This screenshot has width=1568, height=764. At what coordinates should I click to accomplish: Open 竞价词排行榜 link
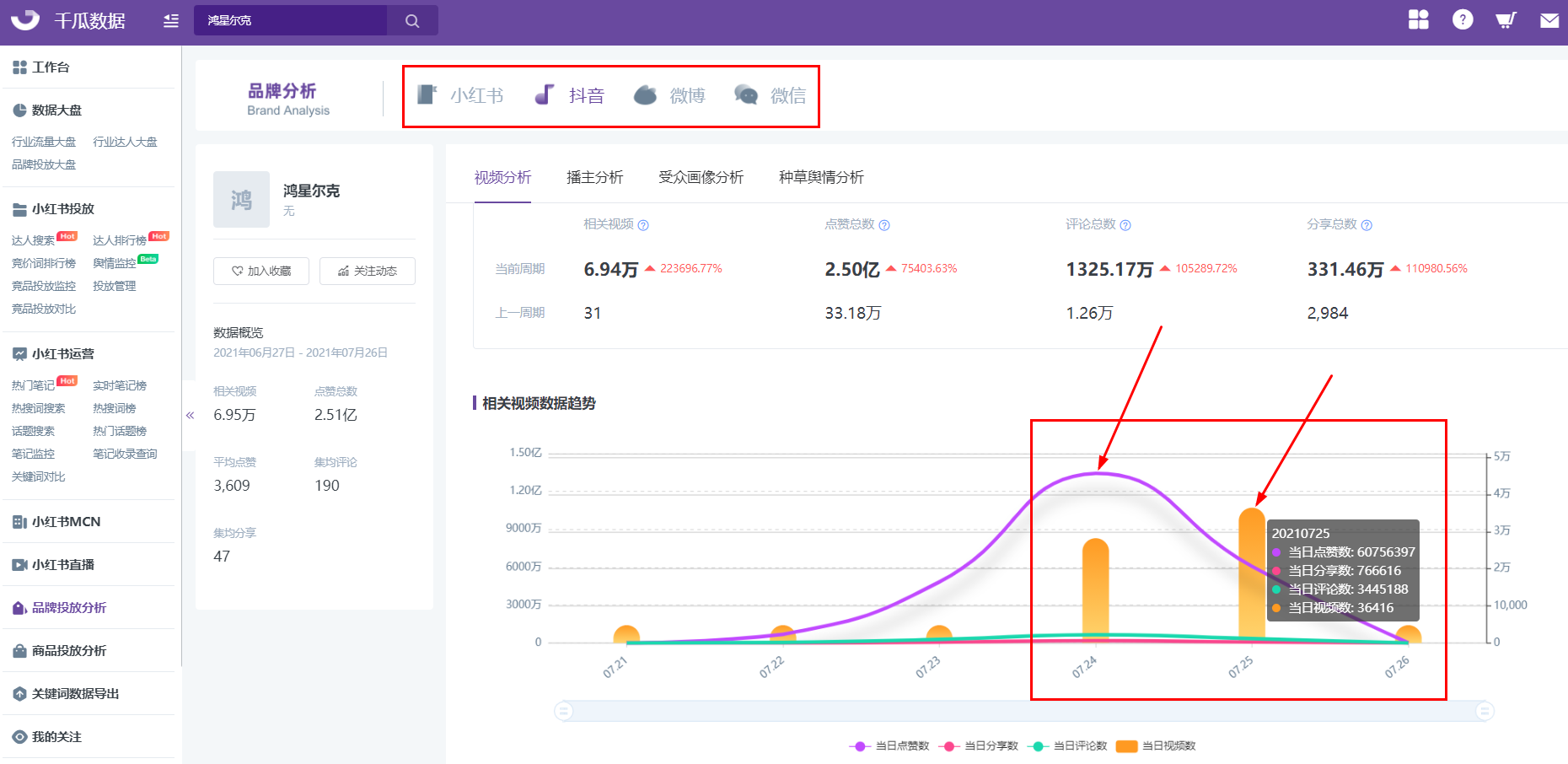click(x=44, y=263)
